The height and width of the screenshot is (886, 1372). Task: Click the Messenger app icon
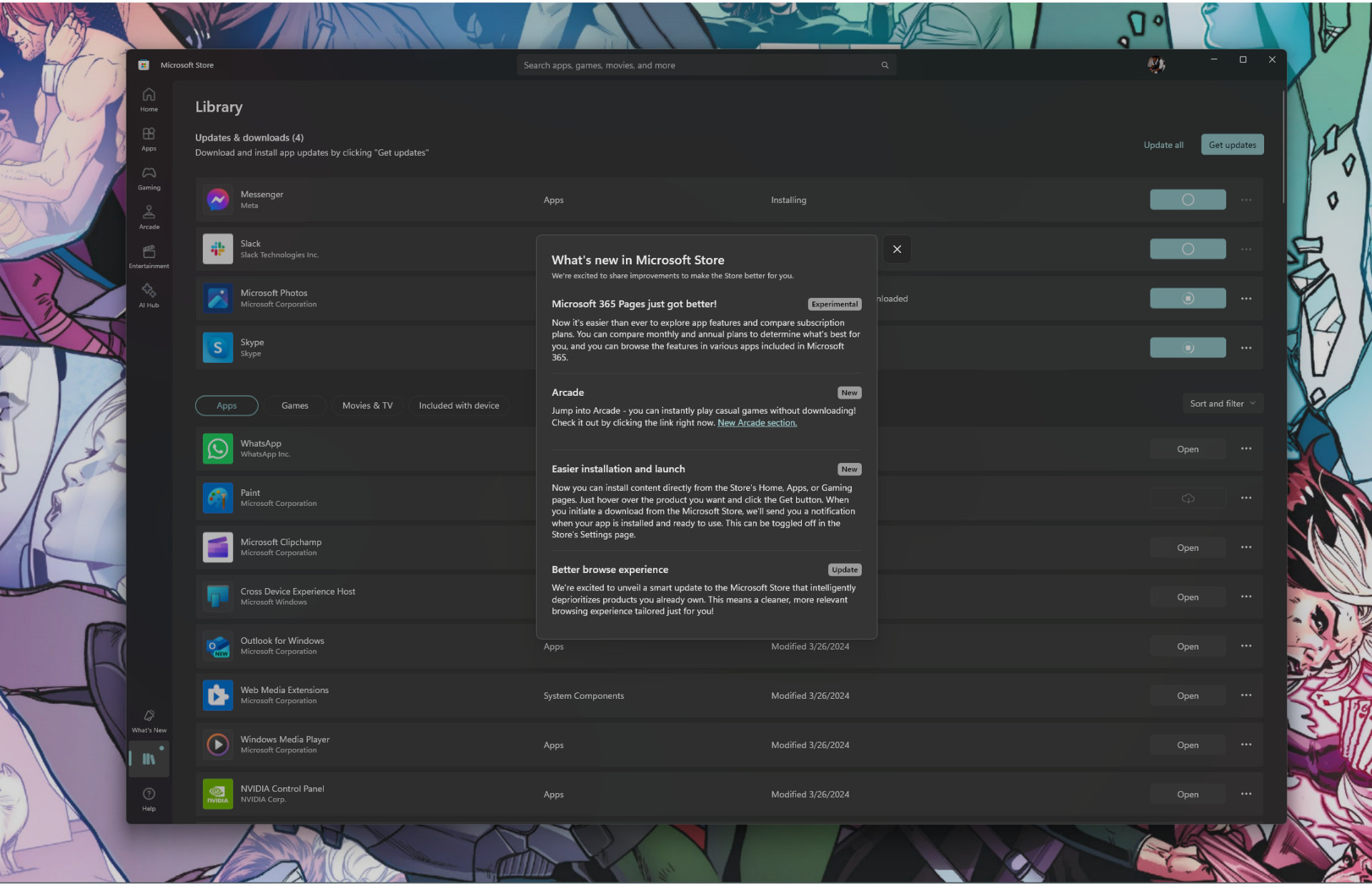click(x=217, y=199)
